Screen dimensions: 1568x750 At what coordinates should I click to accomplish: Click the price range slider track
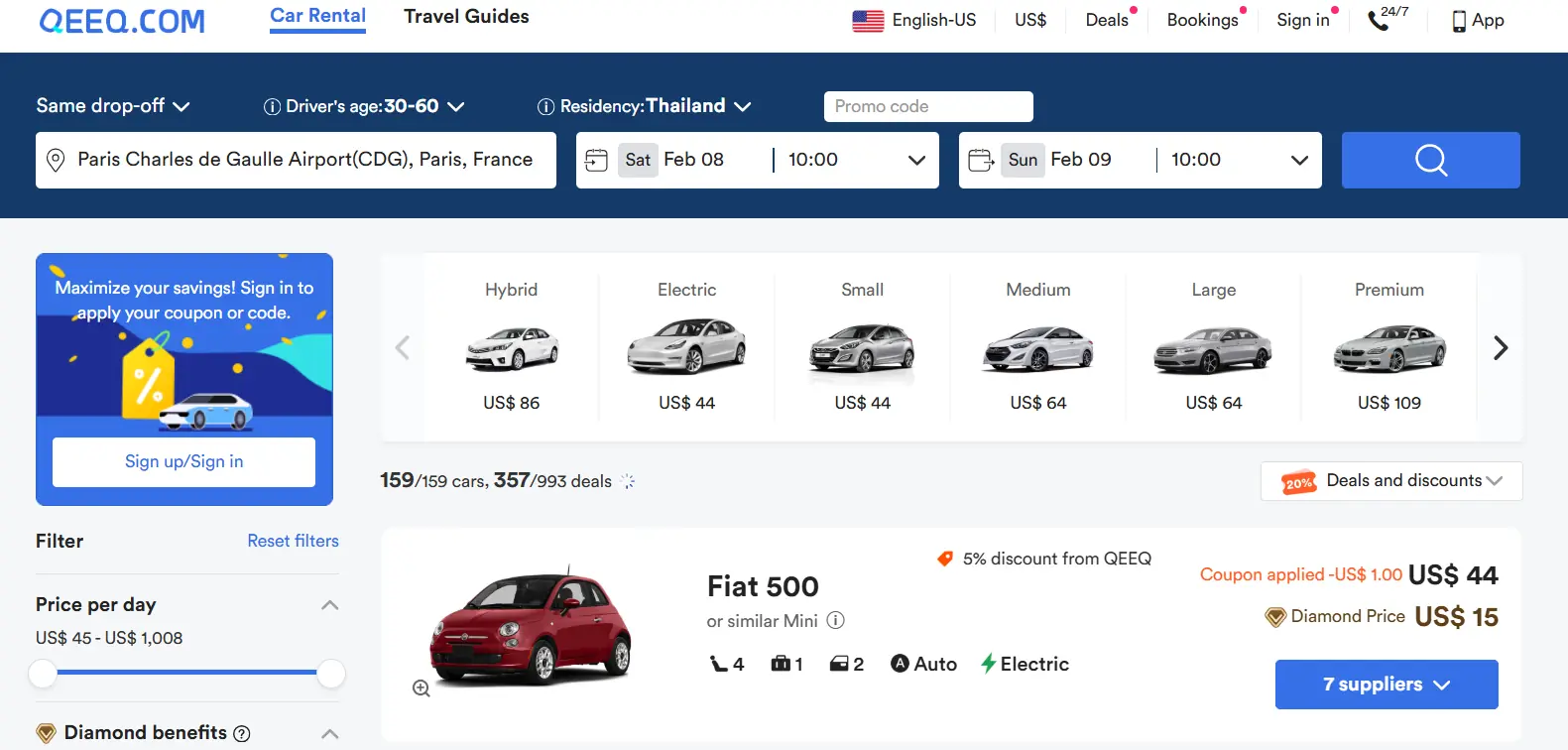coord(186,673)
